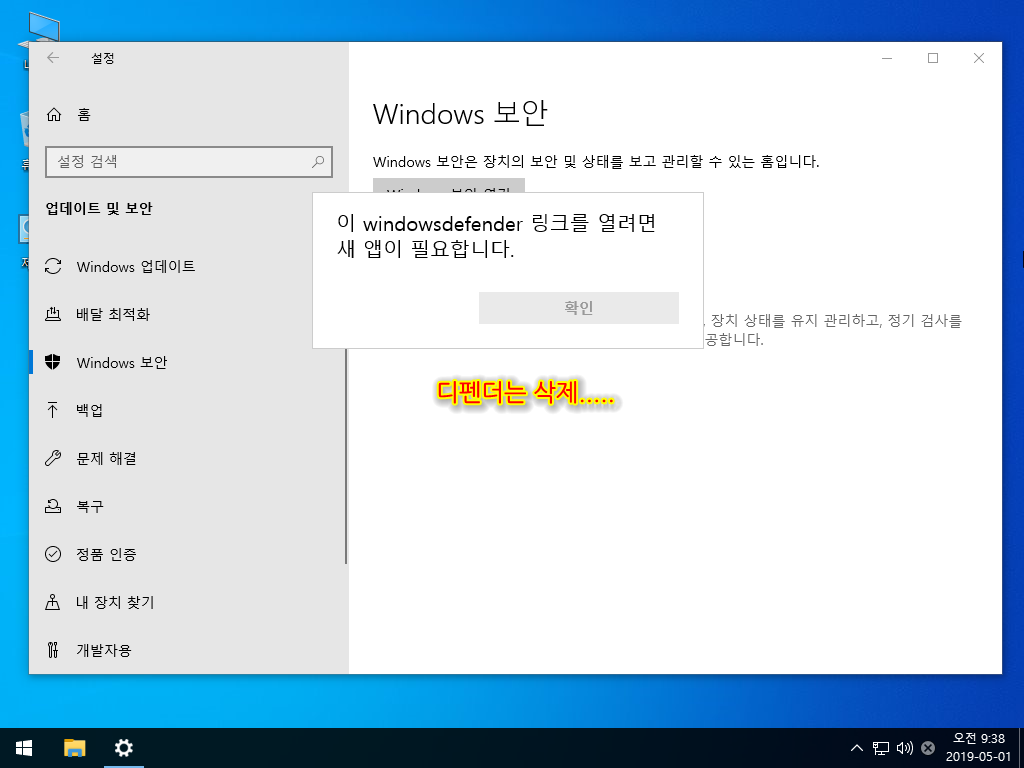Screen dimensions: 1024x768
Task: Launch File Explorer from the taskbar
Action: (x=74, y=748)
